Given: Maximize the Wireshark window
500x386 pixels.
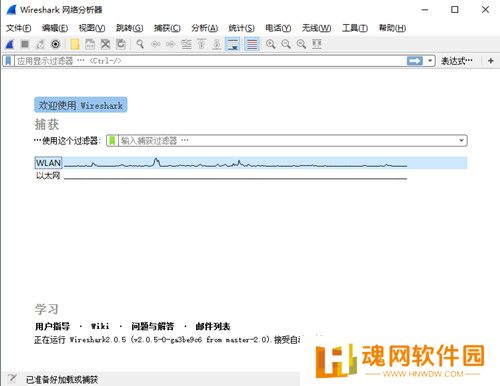Looking at the screenshot, I should tap(455, 10).
